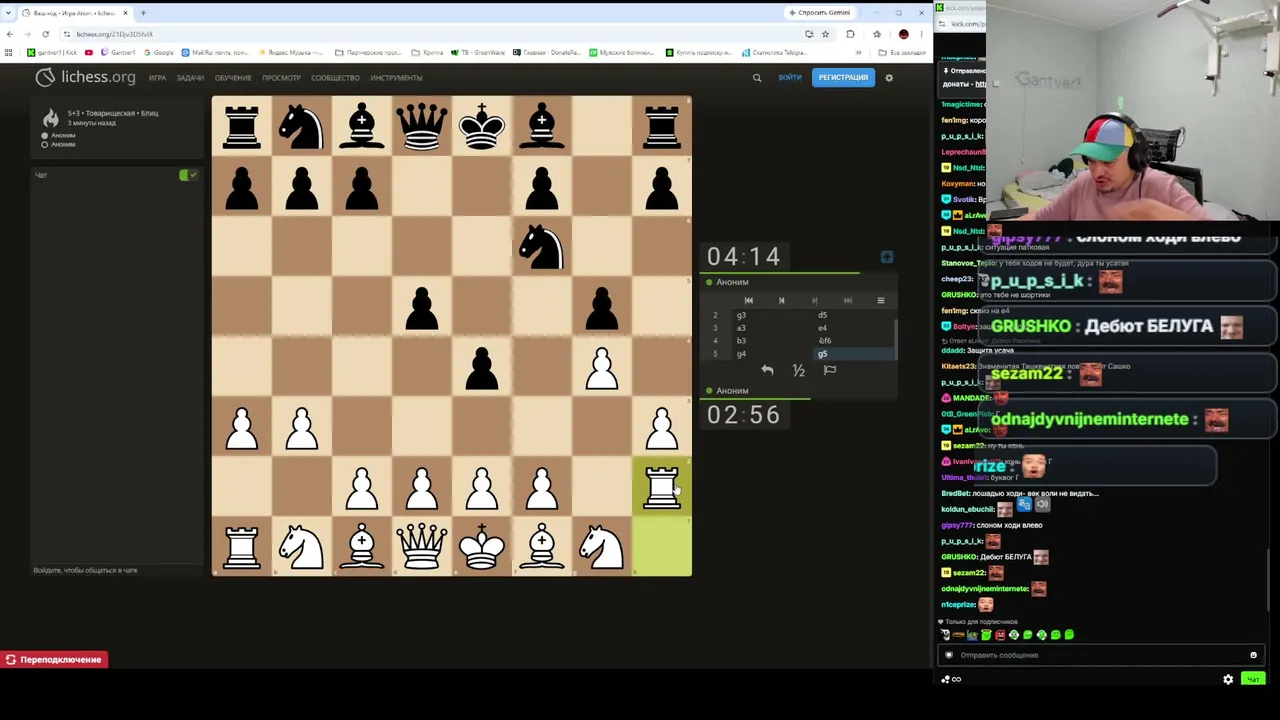The image size is (1280, 720).
Task: Click the browser back arrow
Action: 10,34
